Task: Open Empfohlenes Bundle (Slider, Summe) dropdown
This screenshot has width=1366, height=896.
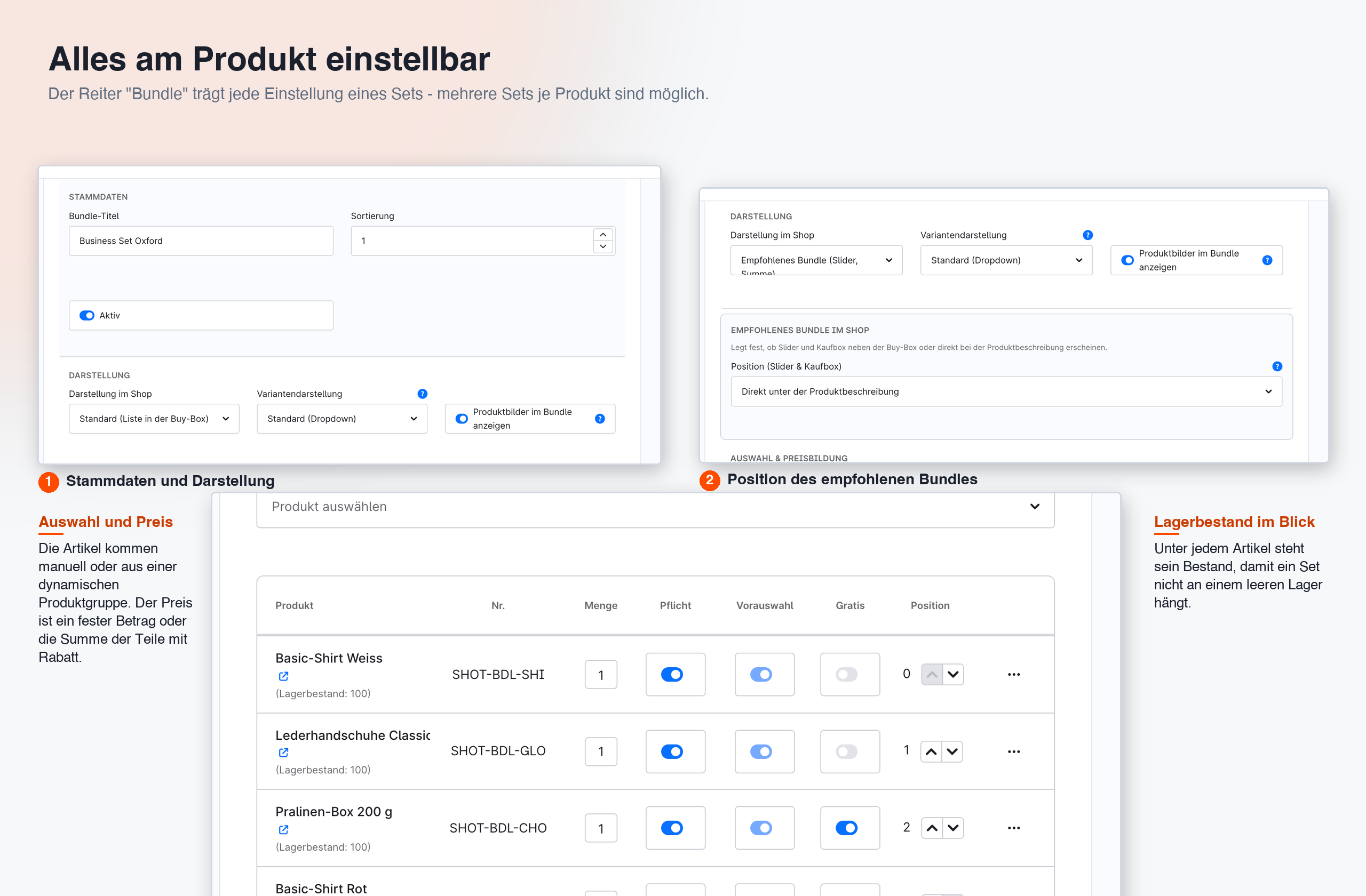Action: coord(816,260)
